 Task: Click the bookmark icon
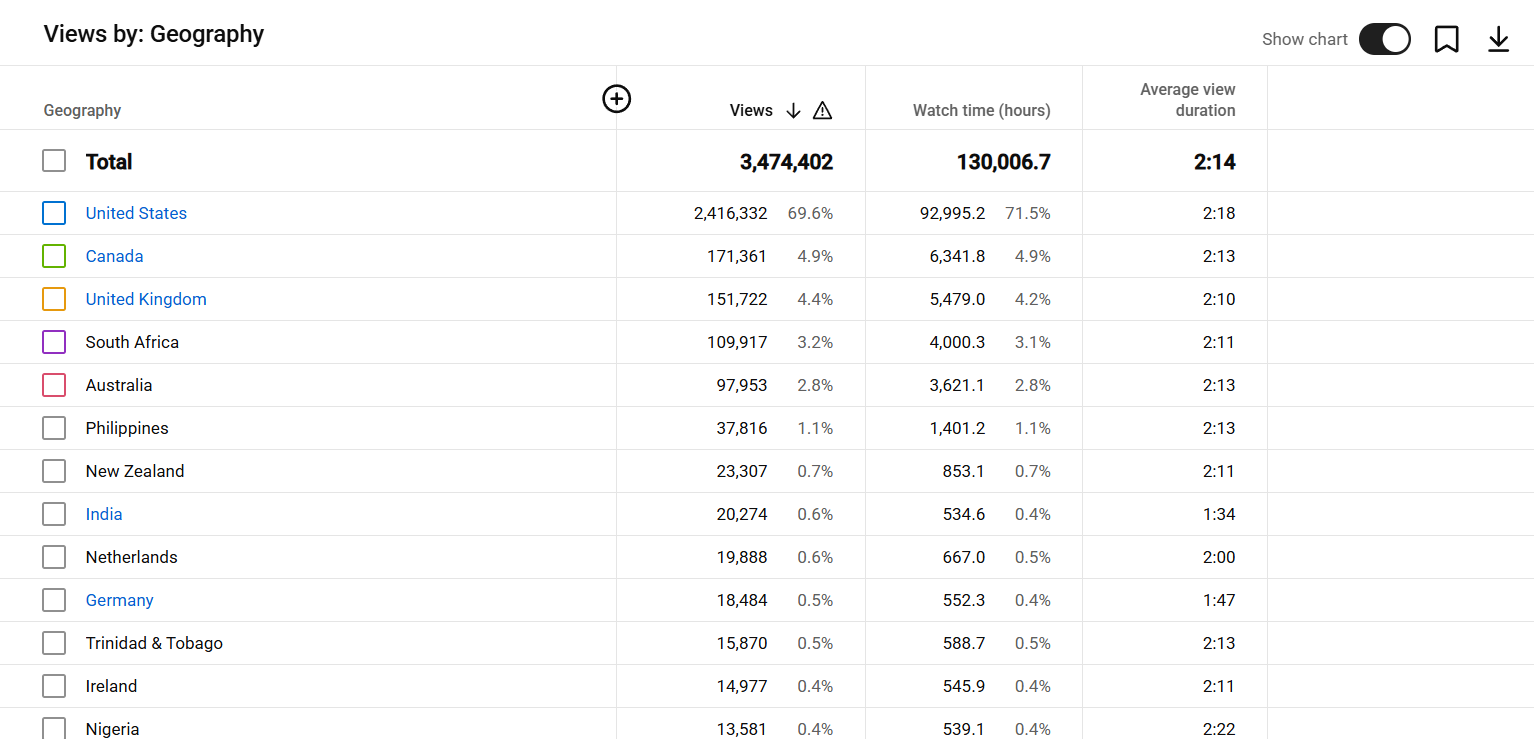(1446, 39)
